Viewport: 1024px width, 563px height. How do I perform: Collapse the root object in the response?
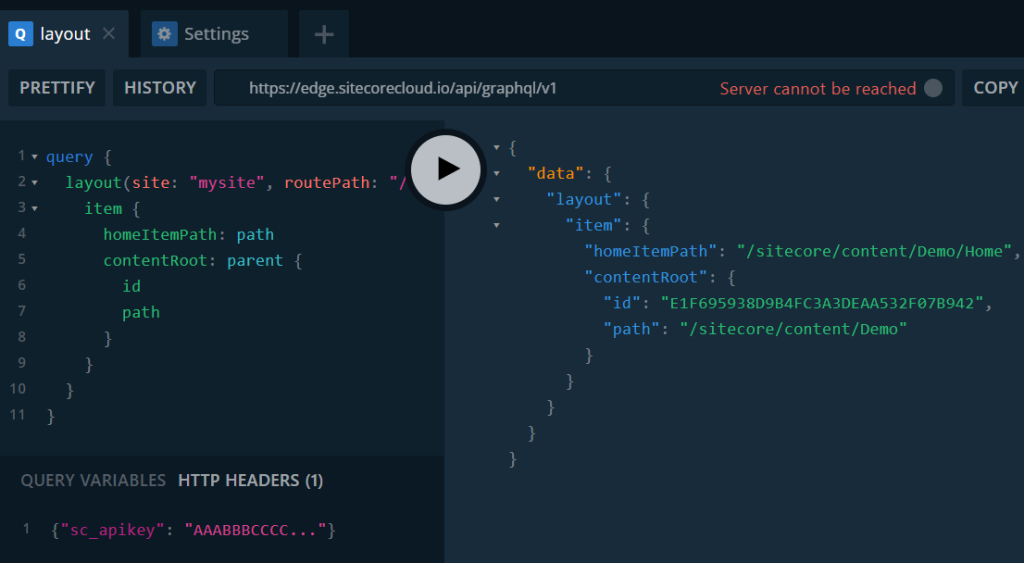pyautogui.click(x=497, y=148)
